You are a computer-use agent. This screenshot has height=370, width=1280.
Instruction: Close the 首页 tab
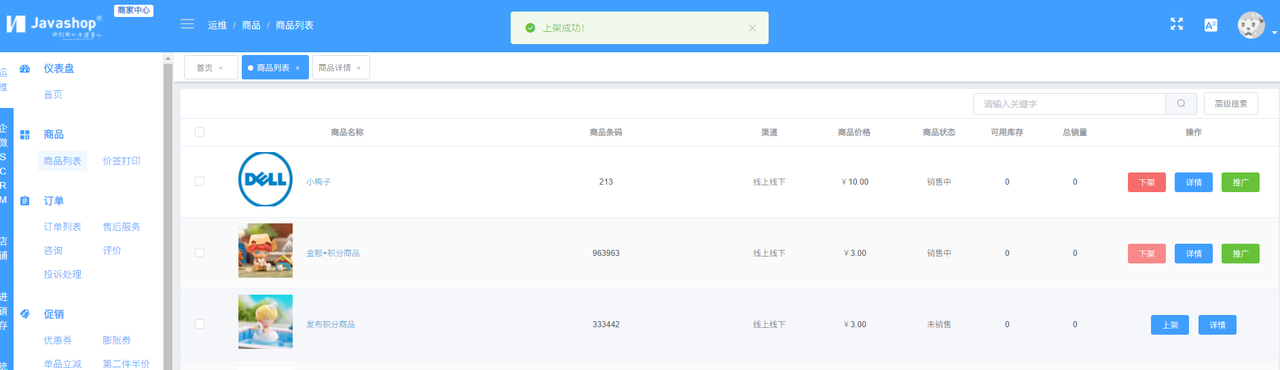(221, 68)
